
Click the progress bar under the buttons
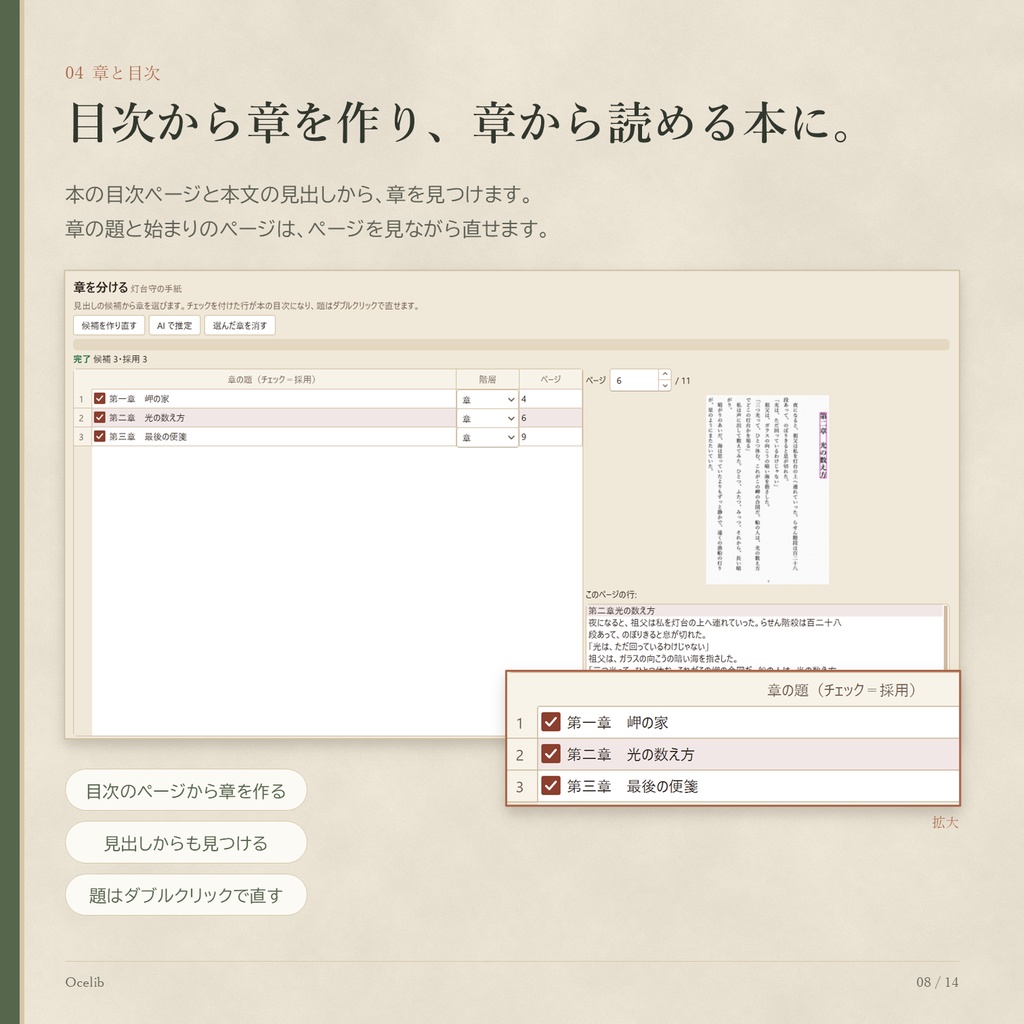(511, 344)
